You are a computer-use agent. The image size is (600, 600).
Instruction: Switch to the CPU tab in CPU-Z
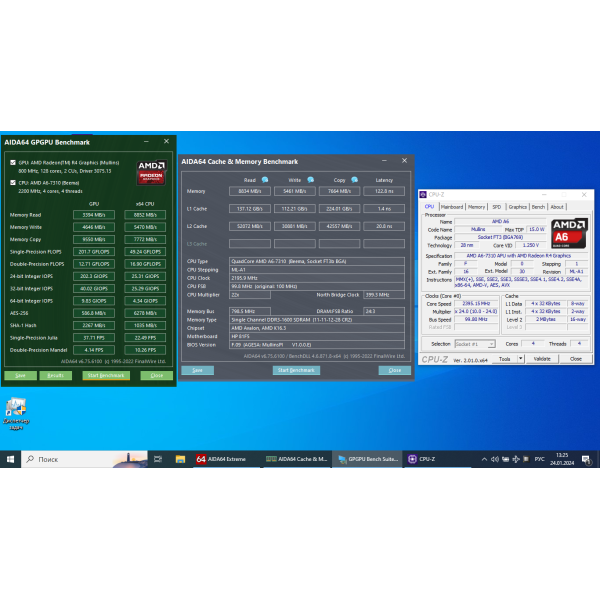429,207
